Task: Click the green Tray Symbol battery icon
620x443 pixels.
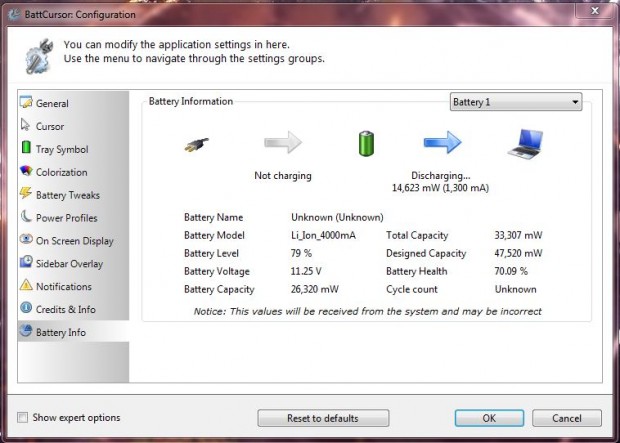Action: click(x=26, y=147)
